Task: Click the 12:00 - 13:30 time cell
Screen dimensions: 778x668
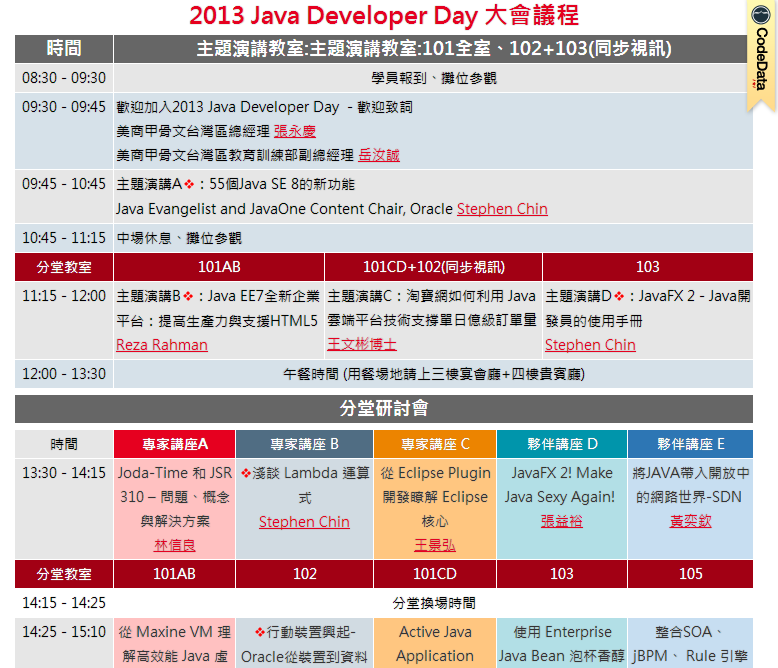Action: (x=64, y=374)
